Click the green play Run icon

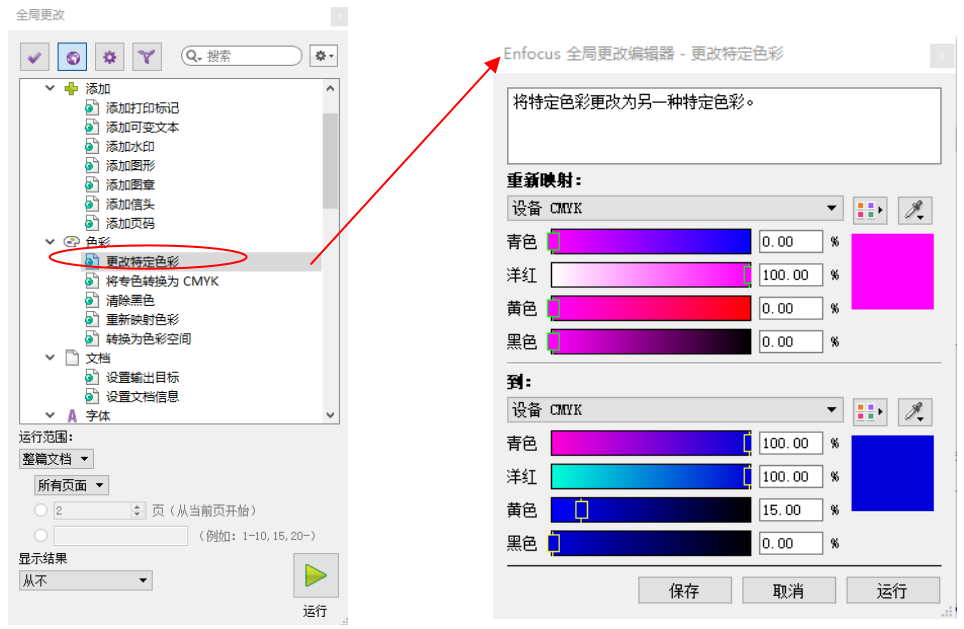(x=315, y=576)
